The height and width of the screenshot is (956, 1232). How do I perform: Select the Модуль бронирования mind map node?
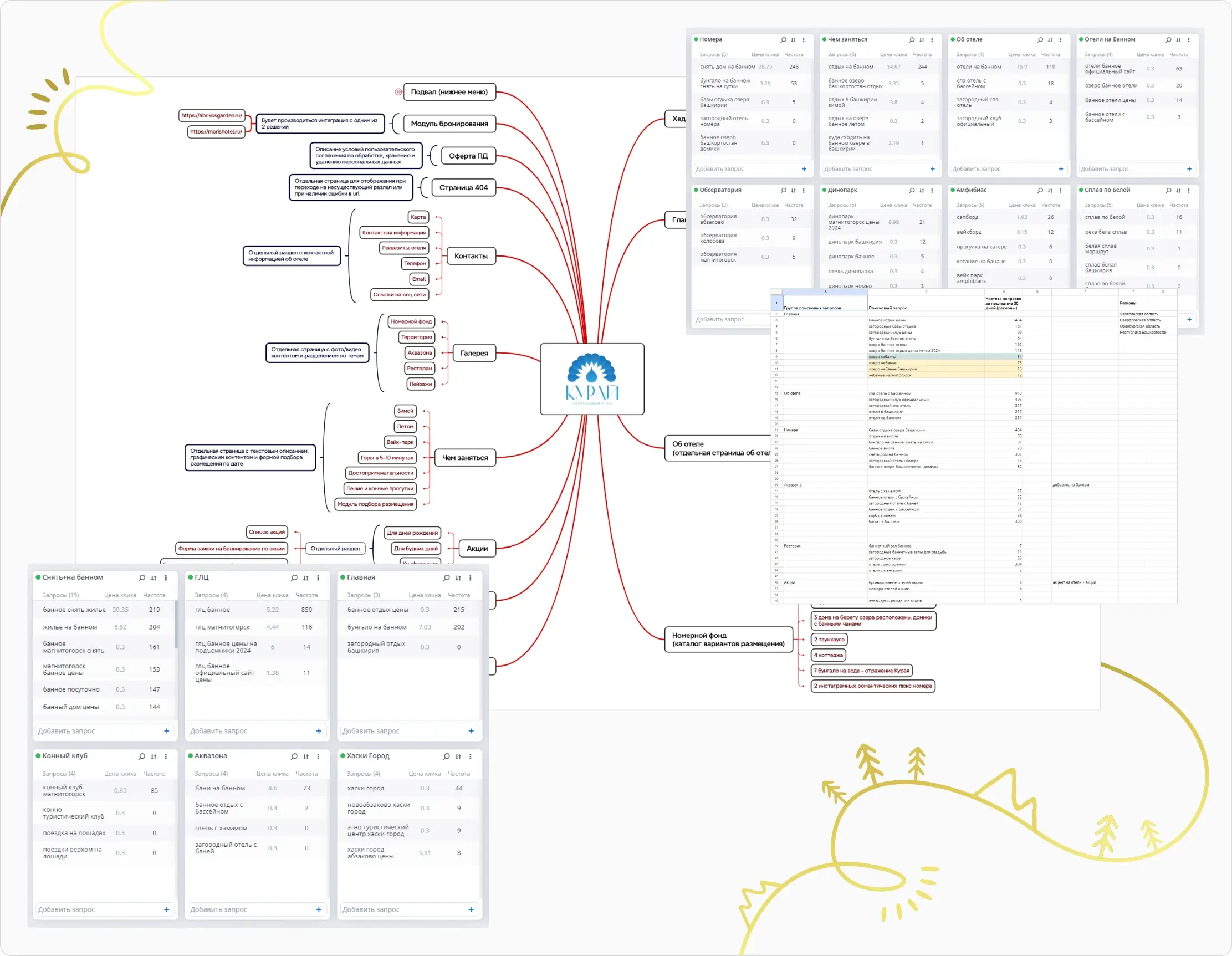449,124
